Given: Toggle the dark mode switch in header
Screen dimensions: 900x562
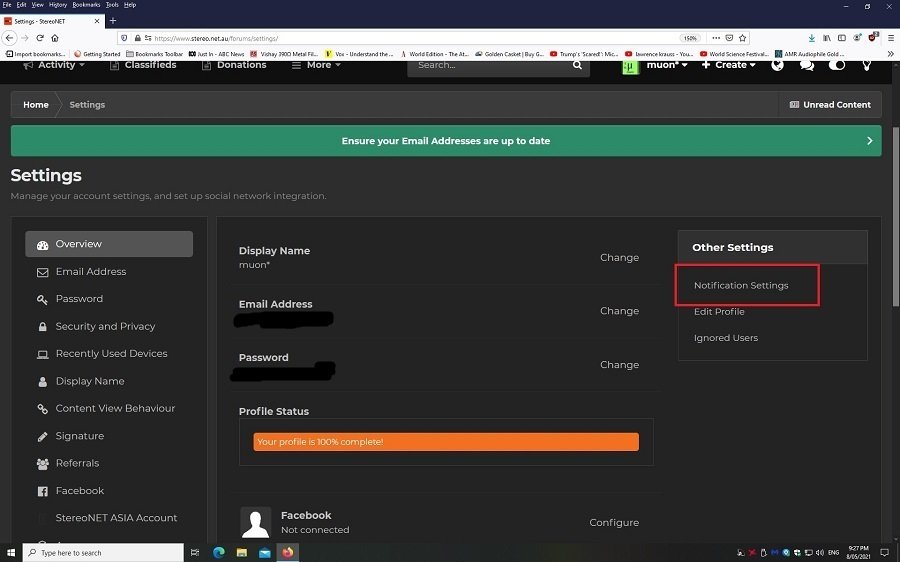Looking at the screenshot, I should 837,65.
